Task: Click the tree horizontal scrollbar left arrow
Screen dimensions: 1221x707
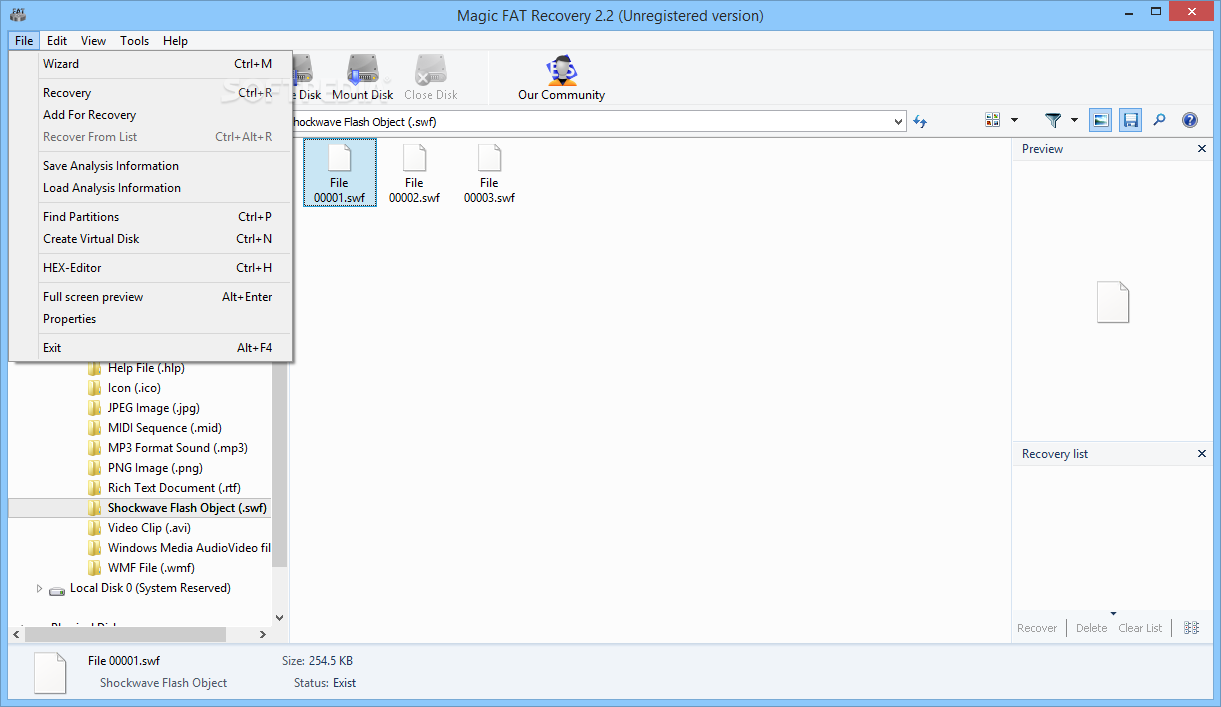Action: 17,634
